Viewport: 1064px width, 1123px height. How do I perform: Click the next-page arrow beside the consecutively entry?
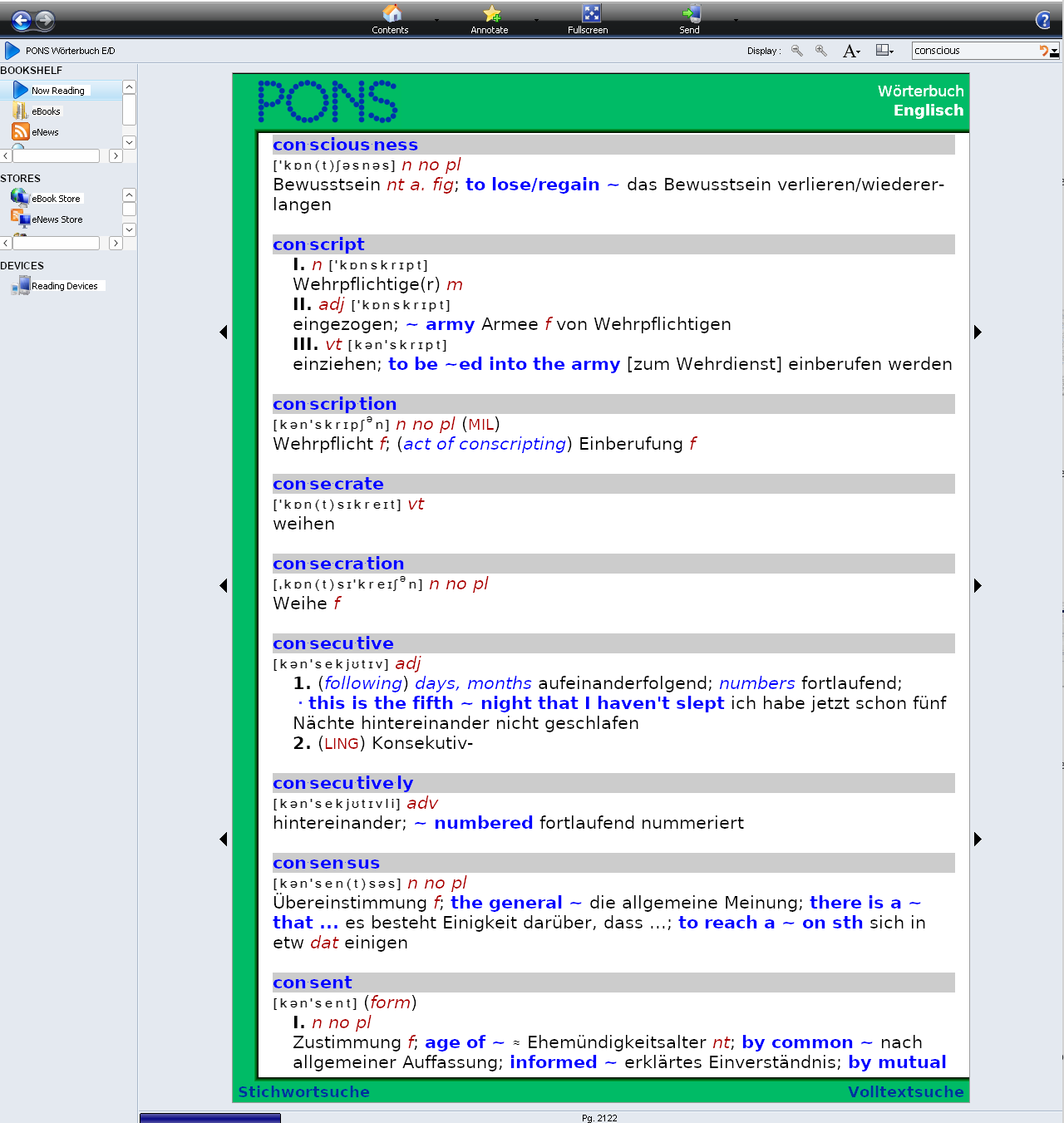pyautogui.click(x=978, y=839)
